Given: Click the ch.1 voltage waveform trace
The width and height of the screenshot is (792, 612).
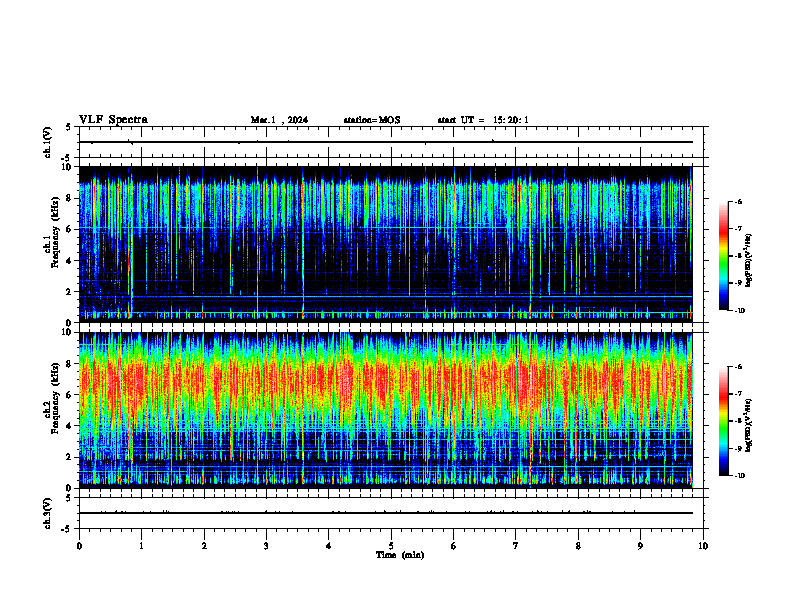Looking at the screenshot, I should tap(386, 142).
